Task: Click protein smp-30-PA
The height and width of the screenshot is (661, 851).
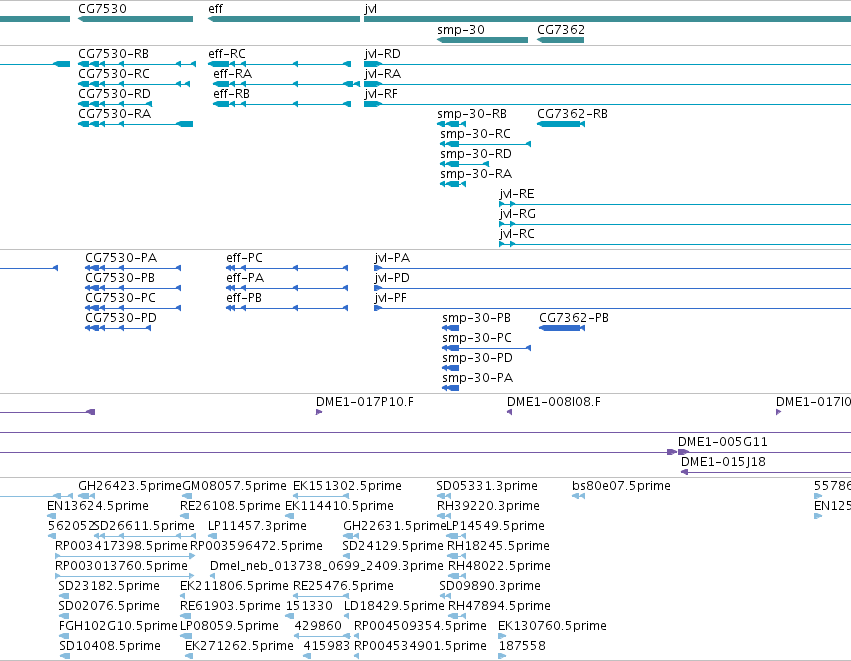Action: (x=450, y=388)
